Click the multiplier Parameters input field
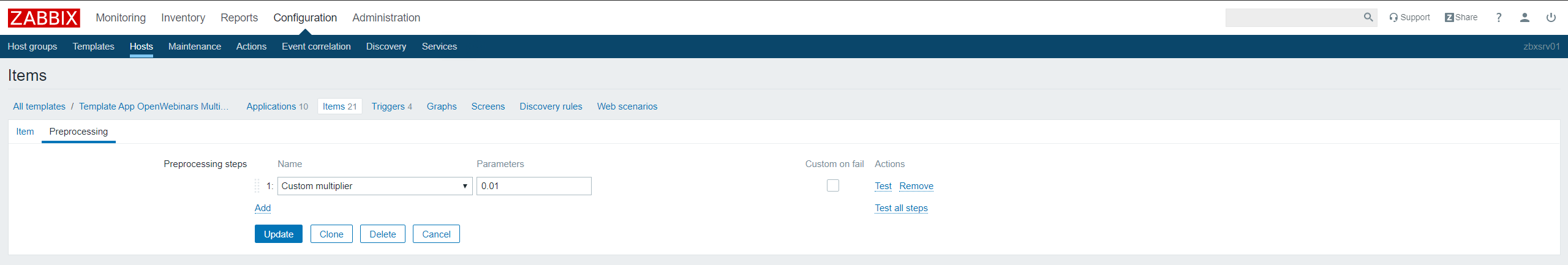Screen dimensions: 1568x265 [x=533, y=186]
